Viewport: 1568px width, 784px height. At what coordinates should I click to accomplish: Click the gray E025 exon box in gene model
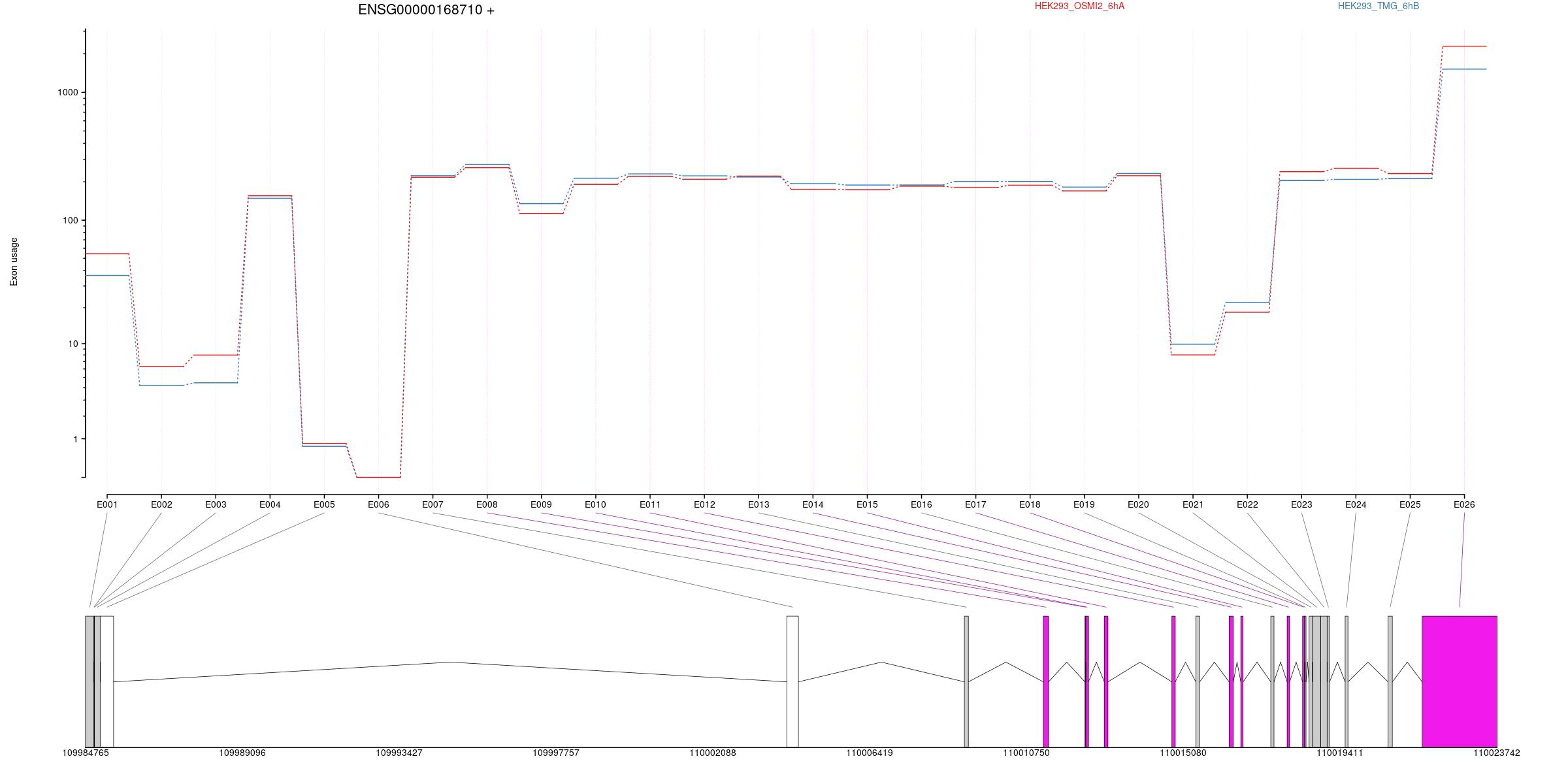pos(1390,681)
